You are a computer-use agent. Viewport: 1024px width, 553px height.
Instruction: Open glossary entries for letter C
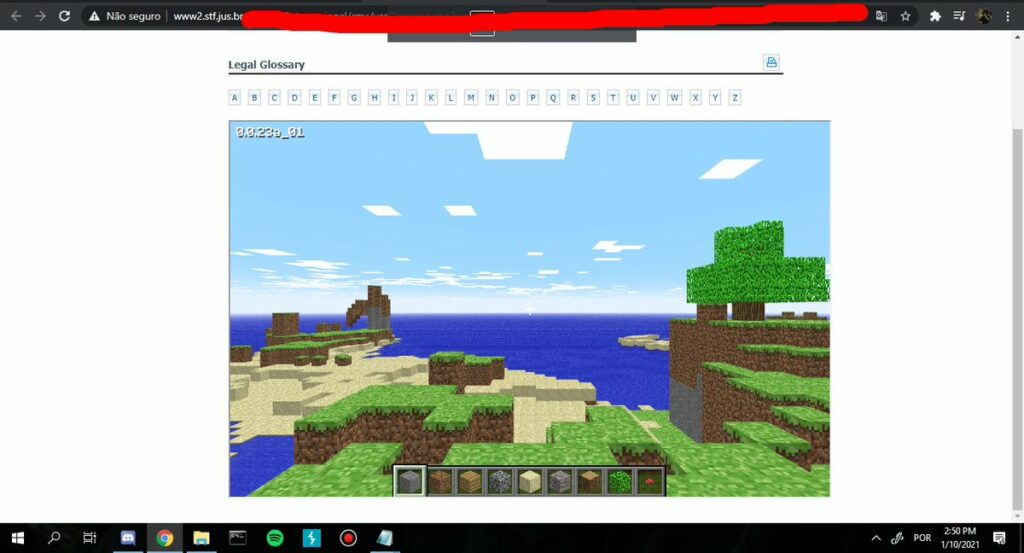click(x=274, y=98)
